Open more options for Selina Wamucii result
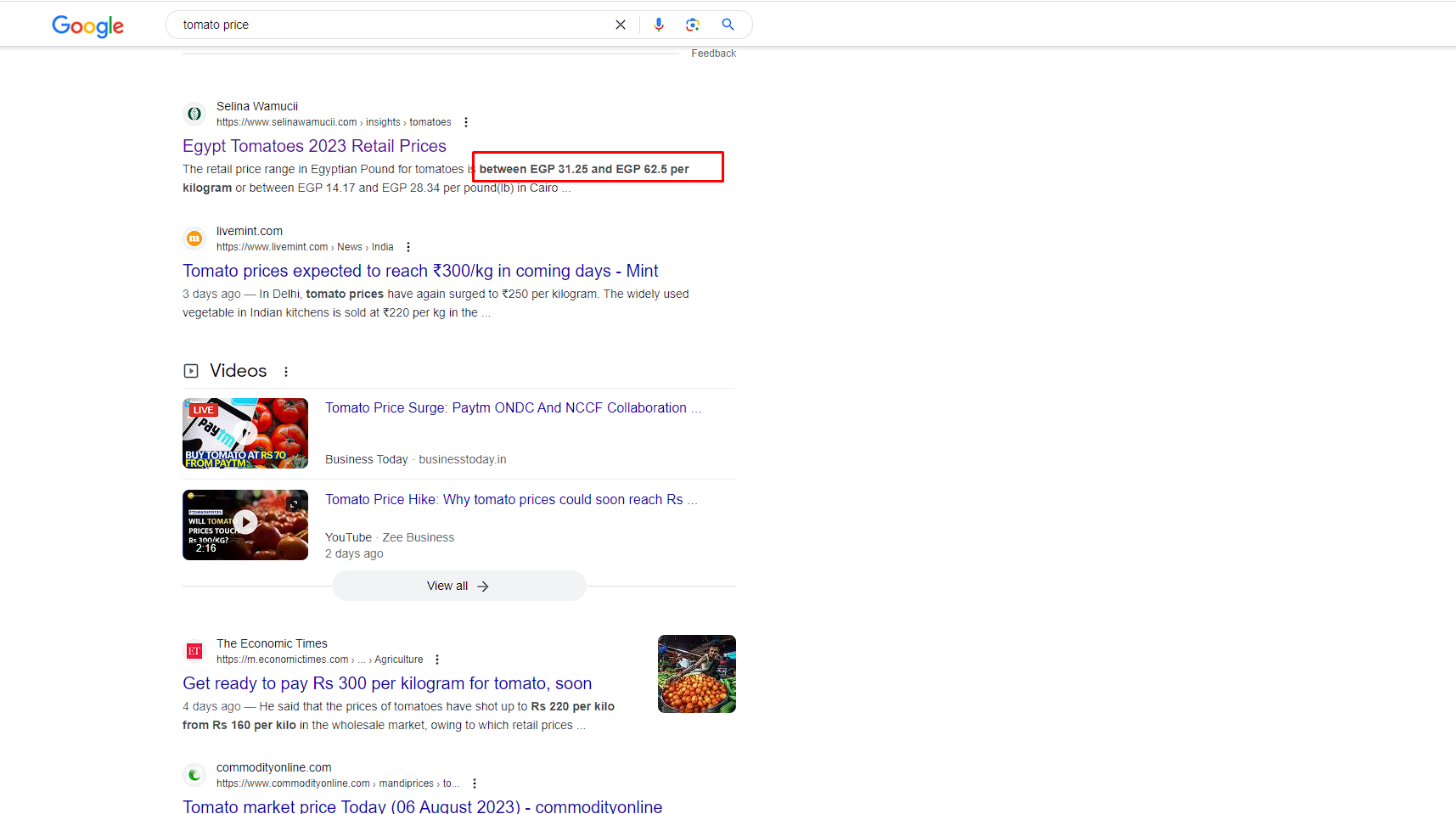Image resolution: width=1456 pixels, height=814 pixels. pyautogui.click(x=466, y=122)
